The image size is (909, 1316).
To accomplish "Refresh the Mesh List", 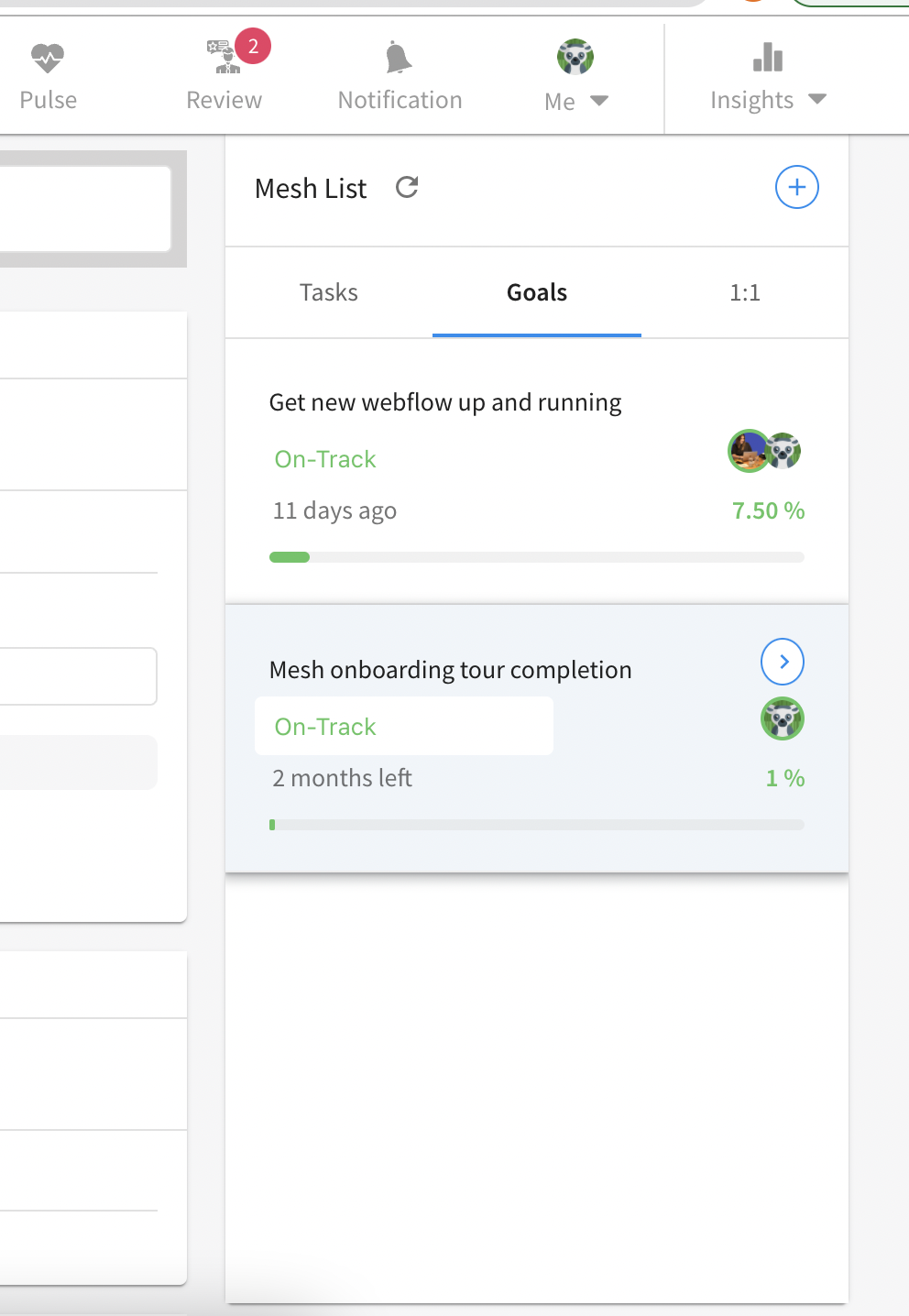I will click(407, 188).
